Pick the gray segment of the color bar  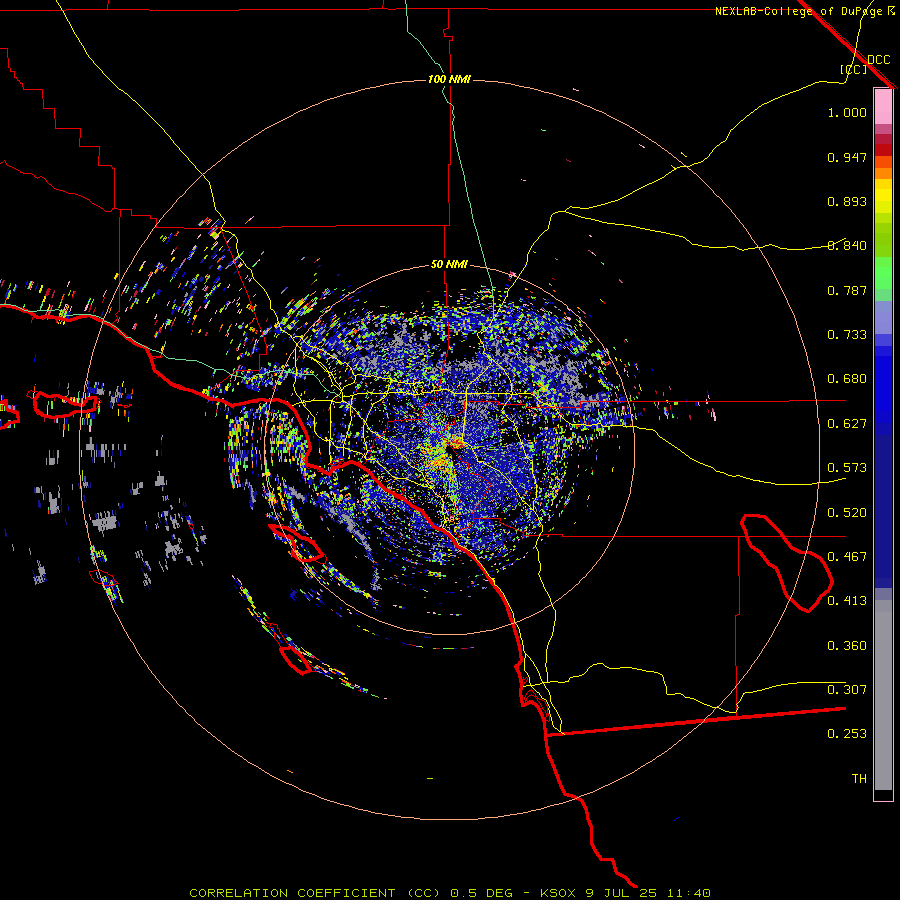(883, 695)
